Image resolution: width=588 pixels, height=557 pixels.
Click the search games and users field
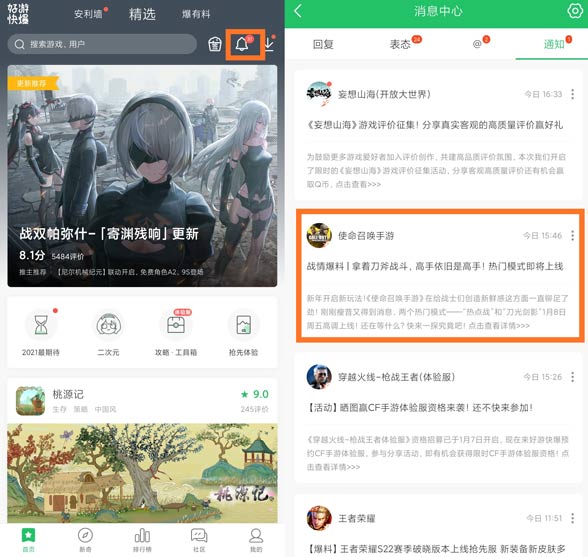102,44
